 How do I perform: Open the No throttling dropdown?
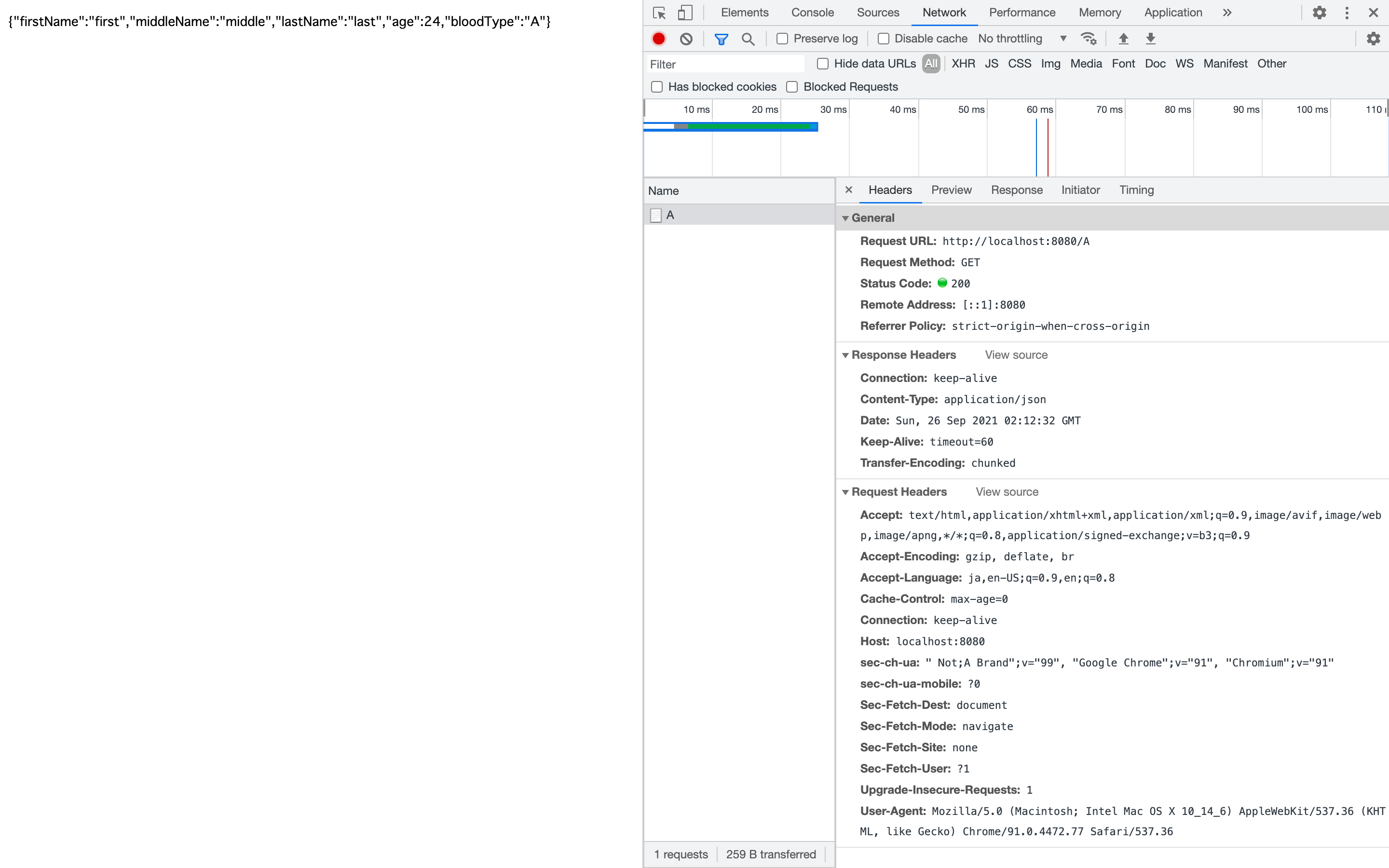(1021, 39)
